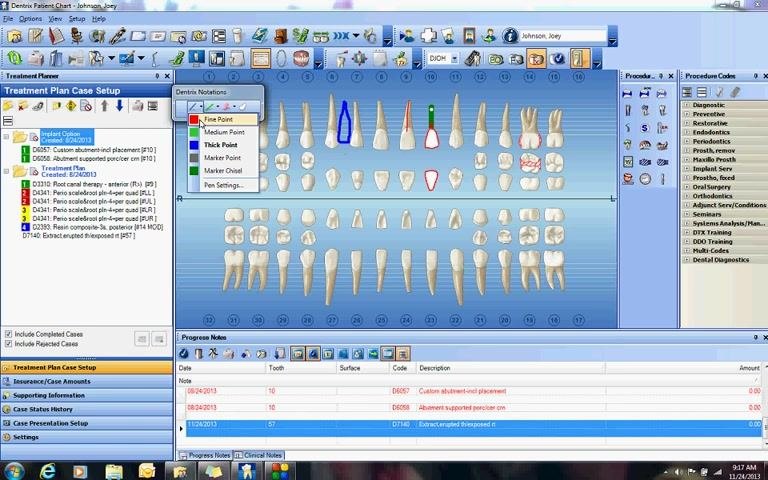
Task: Open Internet Explorer from the Windows taskbar
Action: tap(48, 471)
